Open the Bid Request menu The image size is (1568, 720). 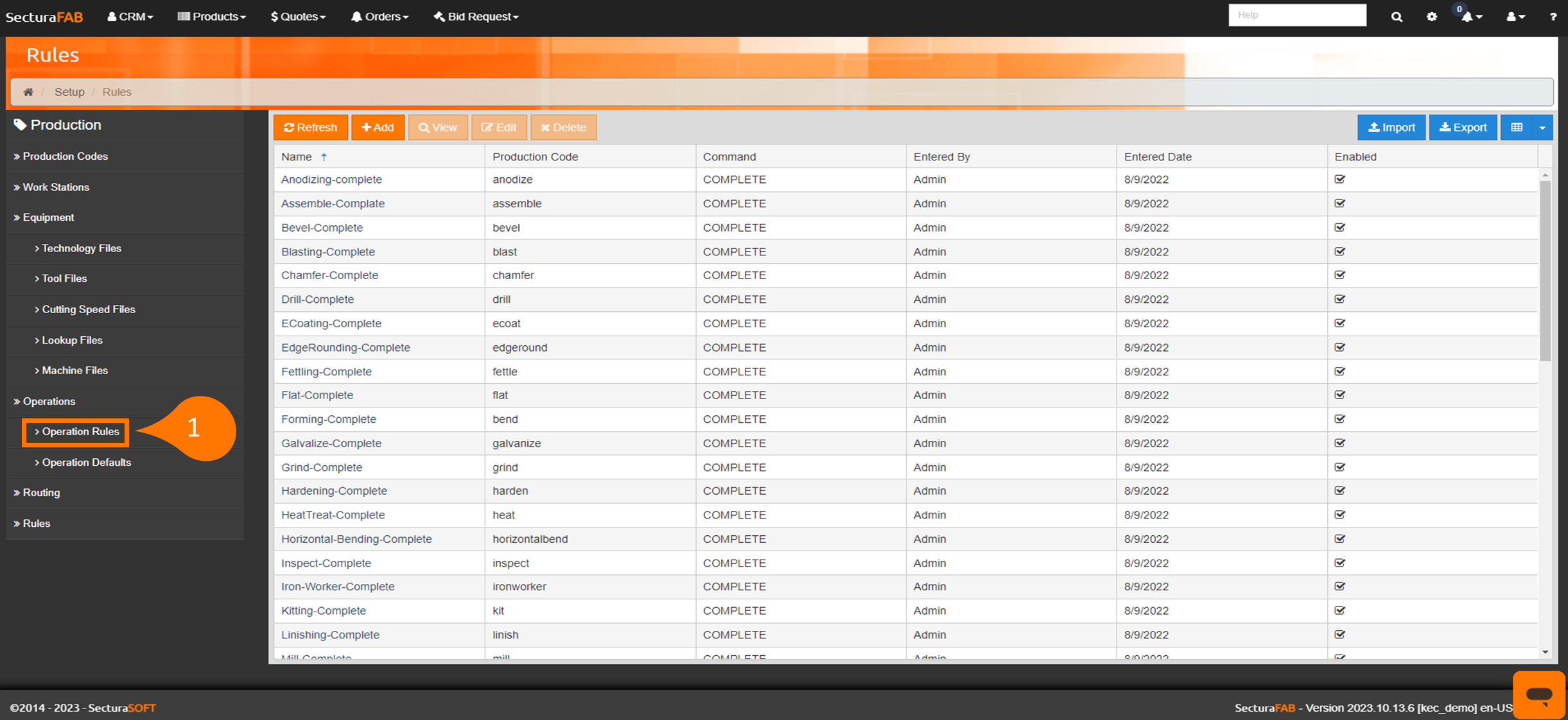click(x=475, y=16)
